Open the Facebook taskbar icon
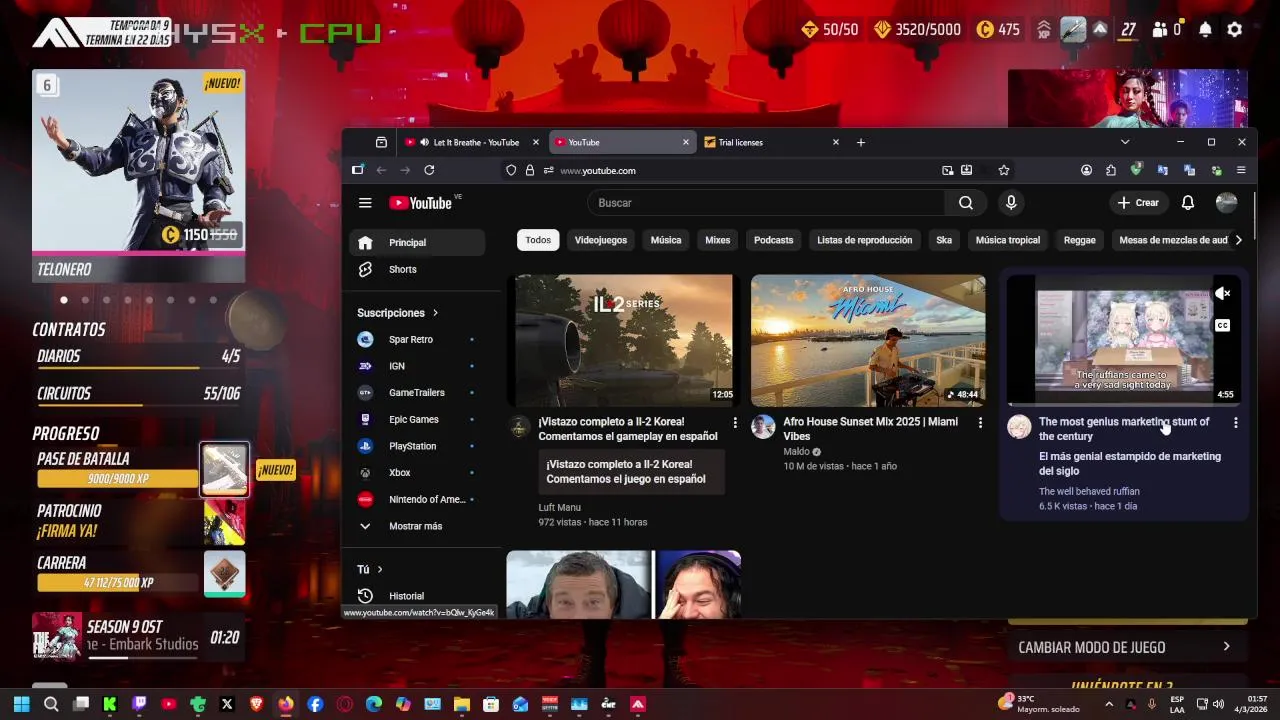Screen dimensions: 1280x720 [315, 704]
